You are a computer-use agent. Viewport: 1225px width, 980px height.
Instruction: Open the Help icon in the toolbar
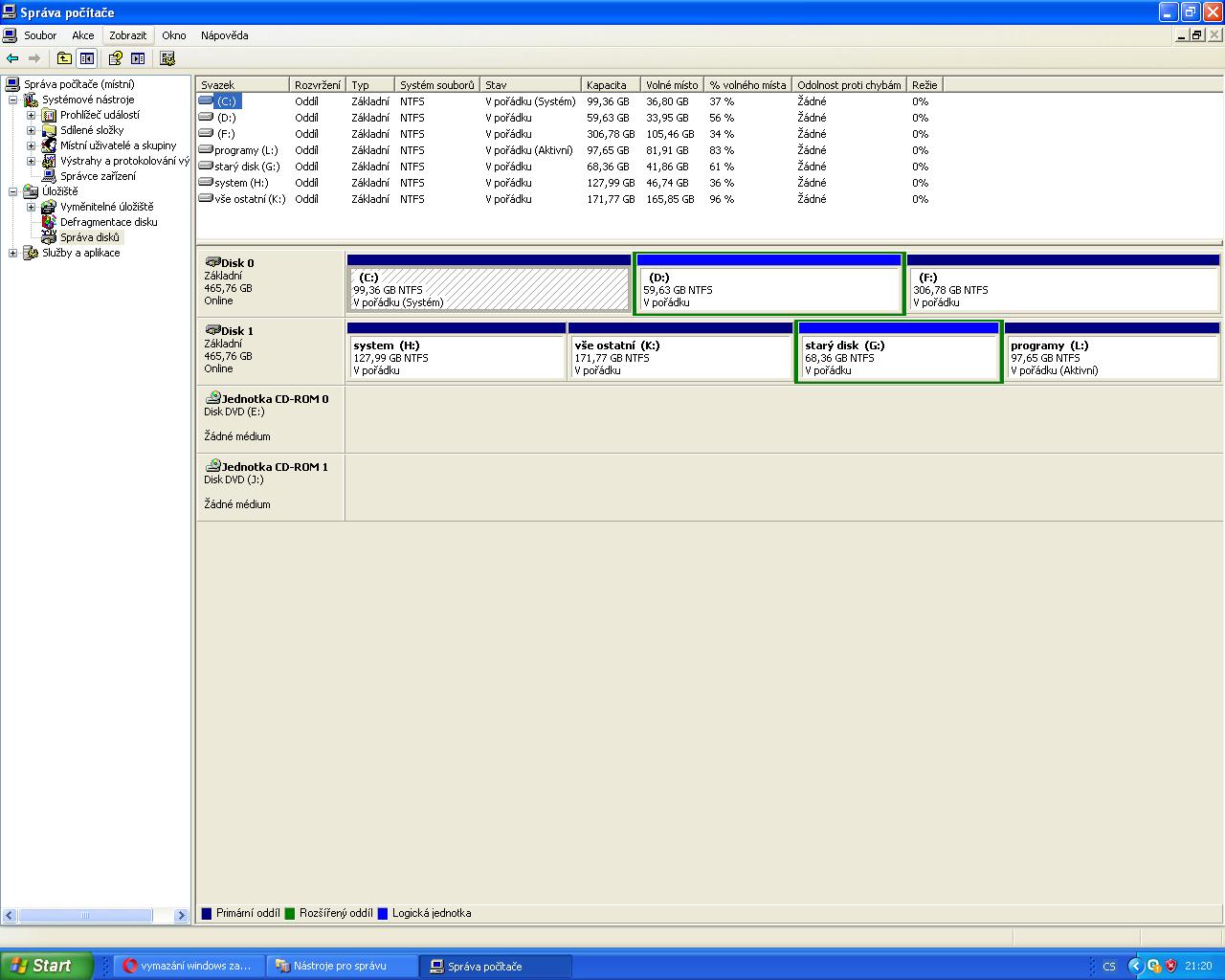(115, 58)
